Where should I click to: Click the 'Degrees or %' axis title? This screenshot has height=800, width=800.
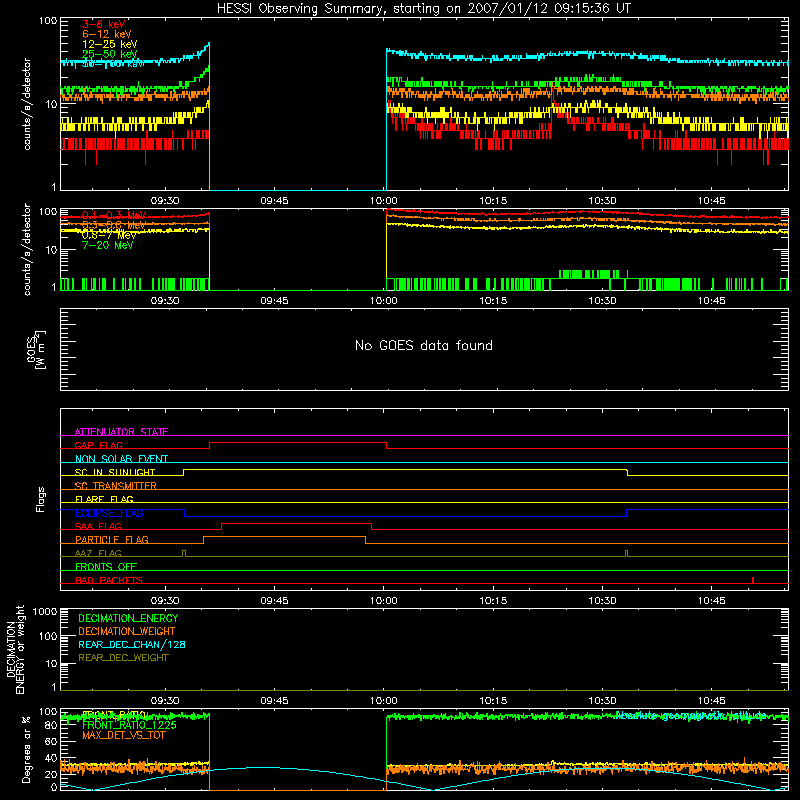point(26,749)
